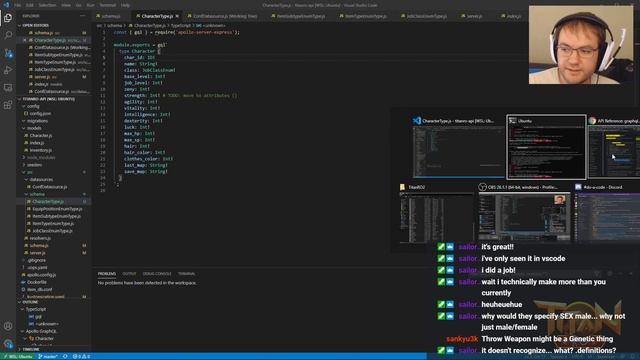Screen dimensions: 640x360
Task: Click the synchronize changes status icon
Action: pos(65,357)
